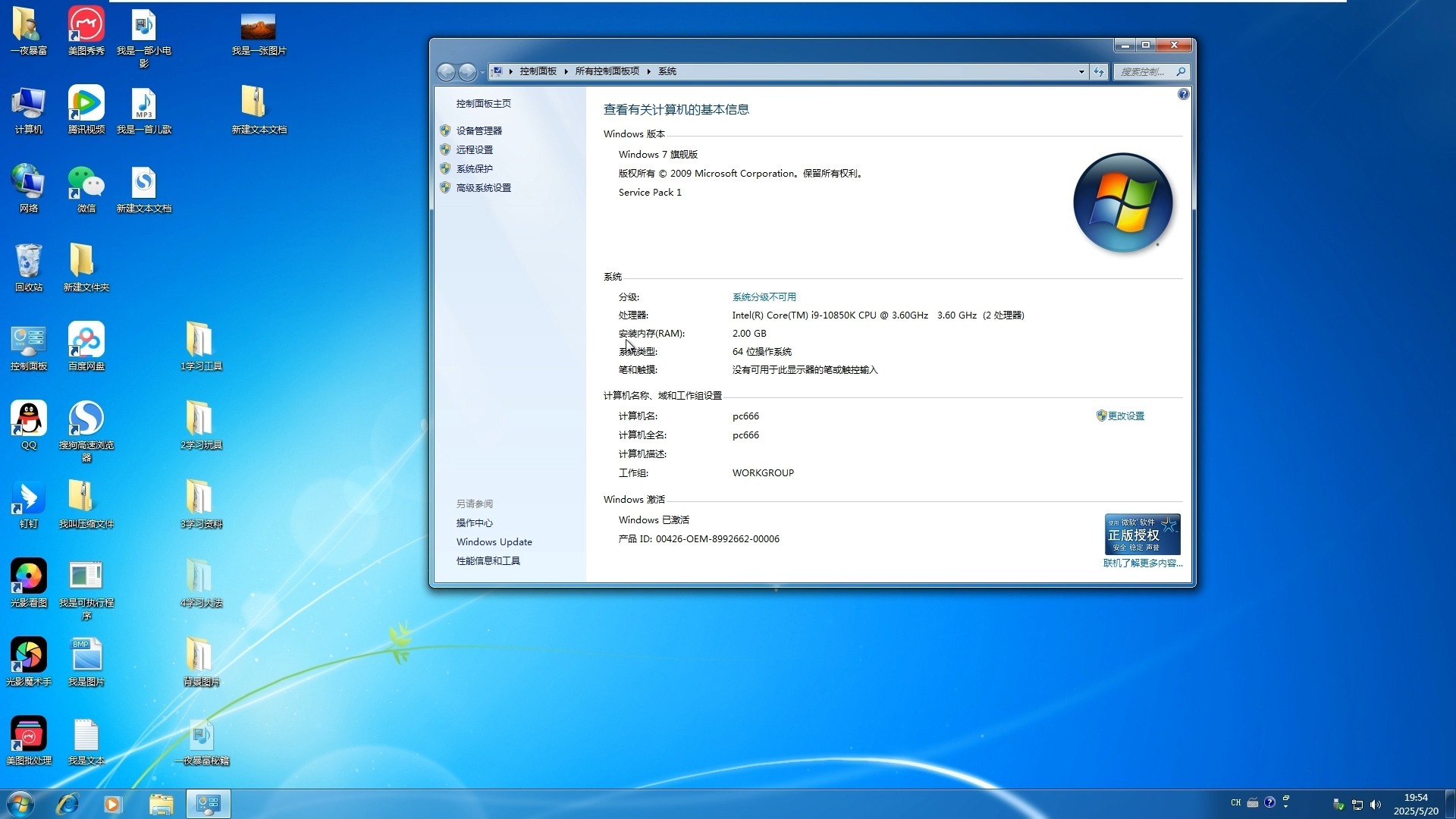Screen dimensions: 1456x819
Task: Click the Back navigation arrow
Action: [446, 71]
